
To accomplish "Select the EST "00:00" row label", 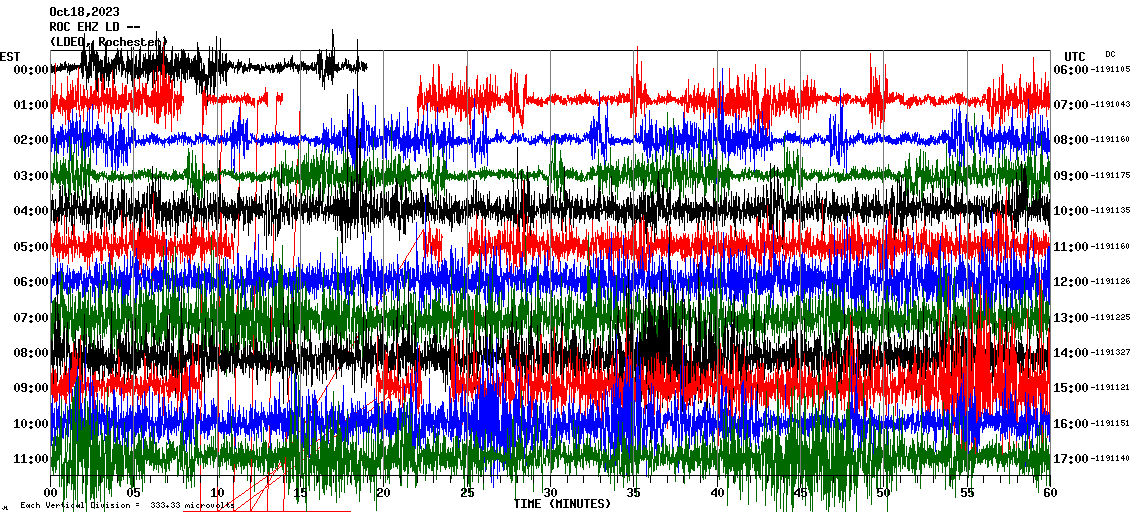I will pyautogui.click(x=31, y=70).
